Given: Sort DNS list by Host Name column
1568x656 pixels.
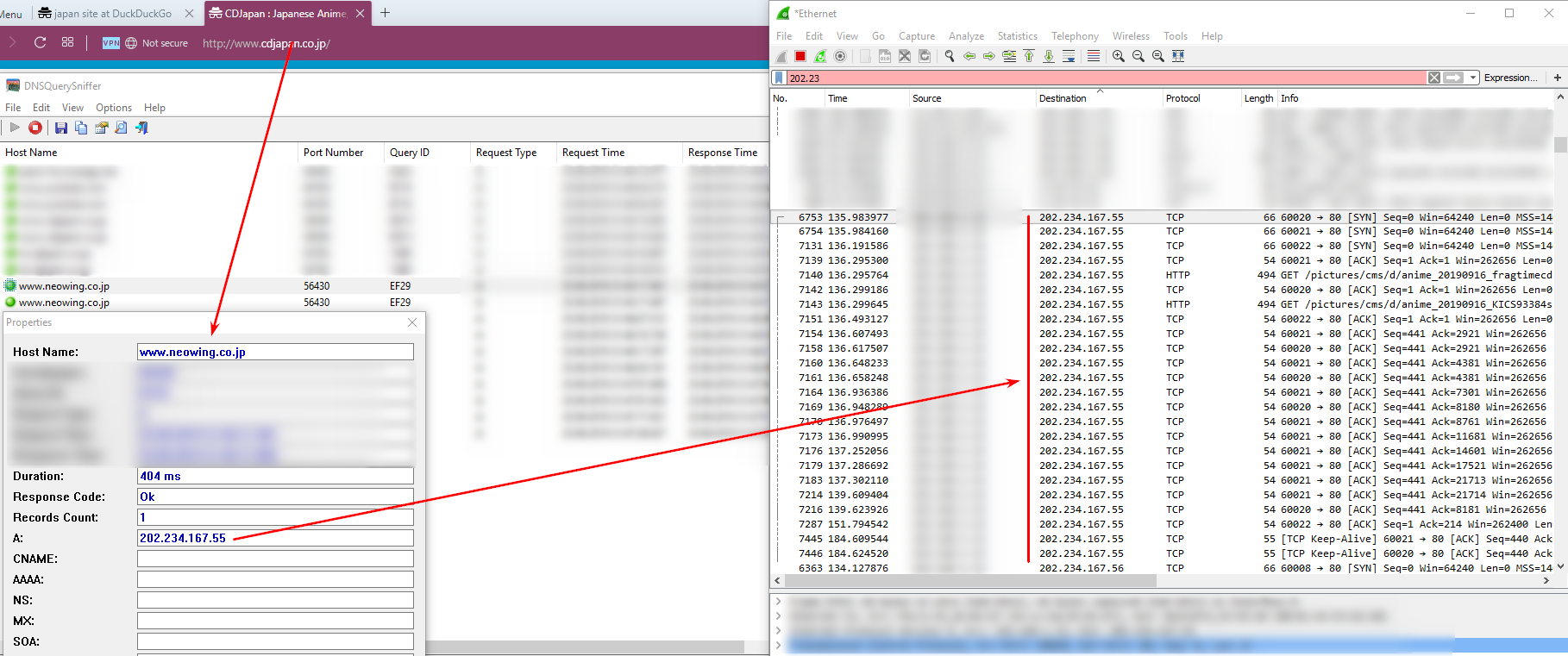Looking at the screenshot, I should pyautogui.click(x=148, y=153).
